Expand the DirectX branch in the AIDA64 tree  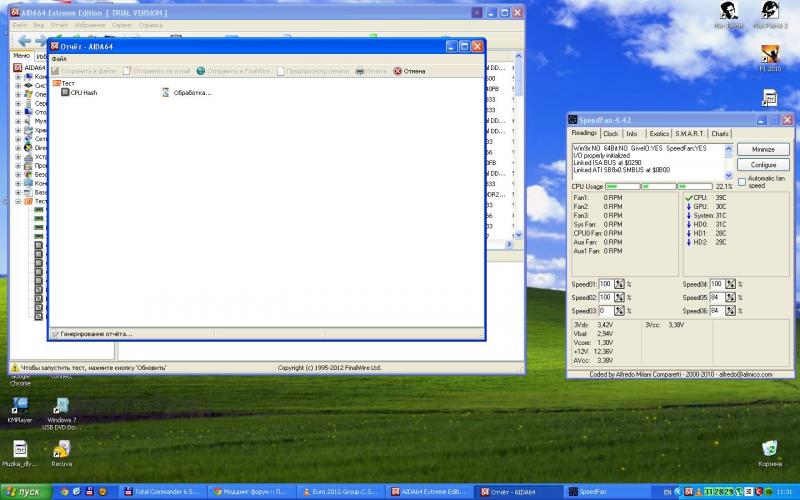pos(18,147)
